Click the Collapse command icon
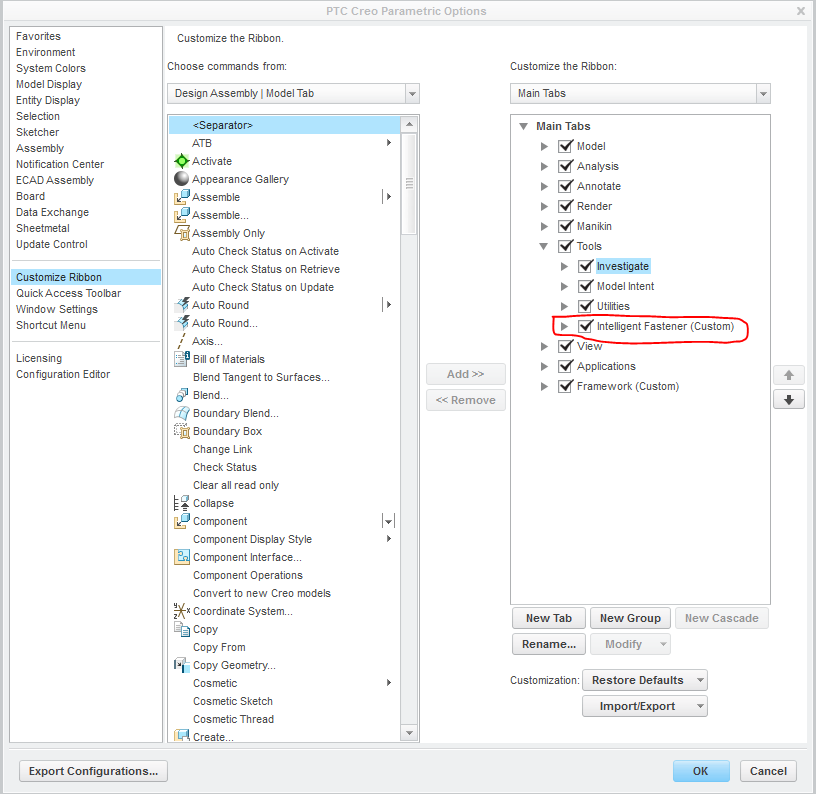Viewport: 816px width, 794px height. [x=182, y=503]
